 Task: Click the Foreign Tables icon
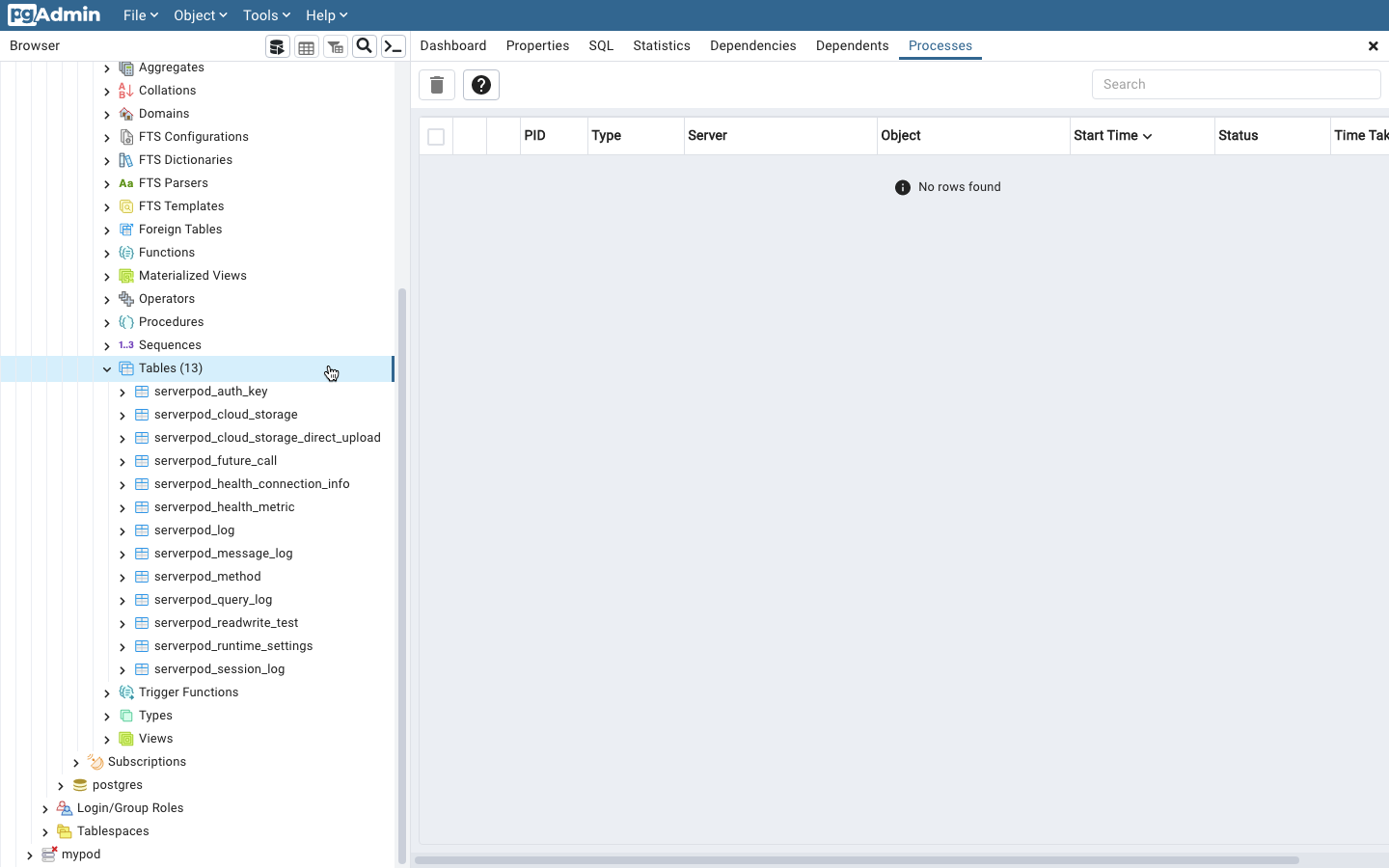126,230
